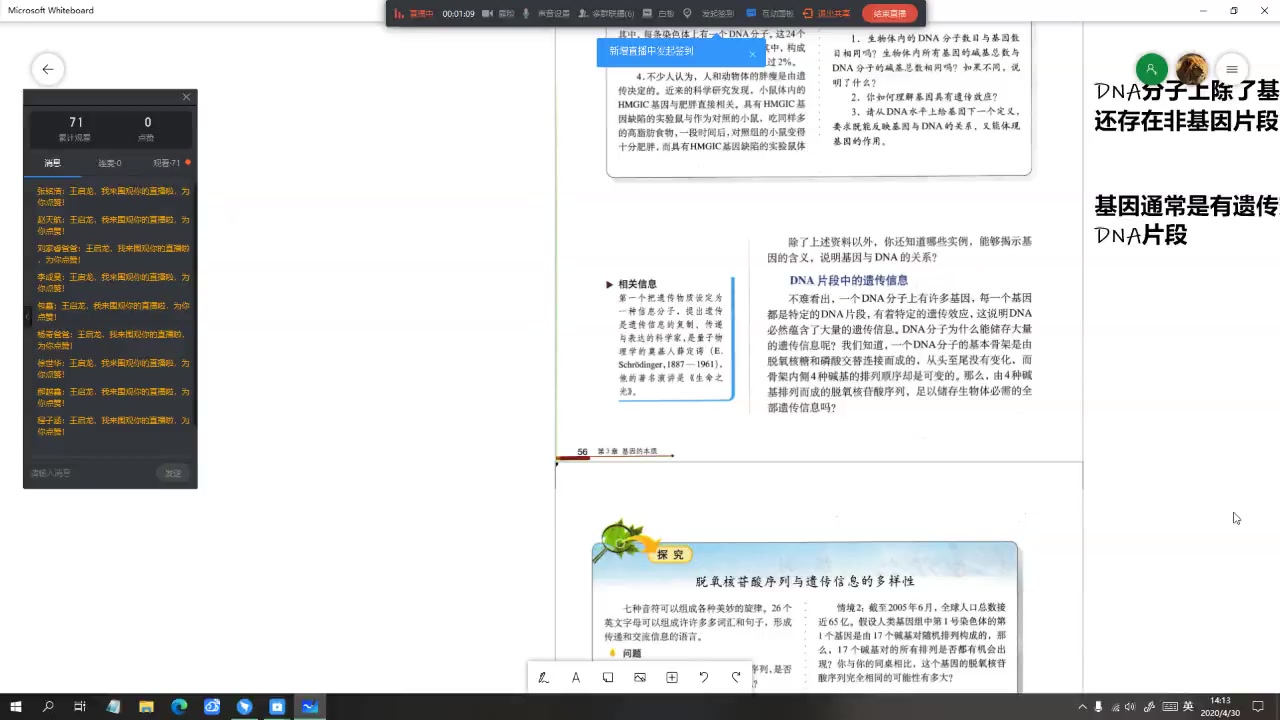Click the chat message from 徐世华
Viewport: 1280px width, 720px height.
[113, 368]
